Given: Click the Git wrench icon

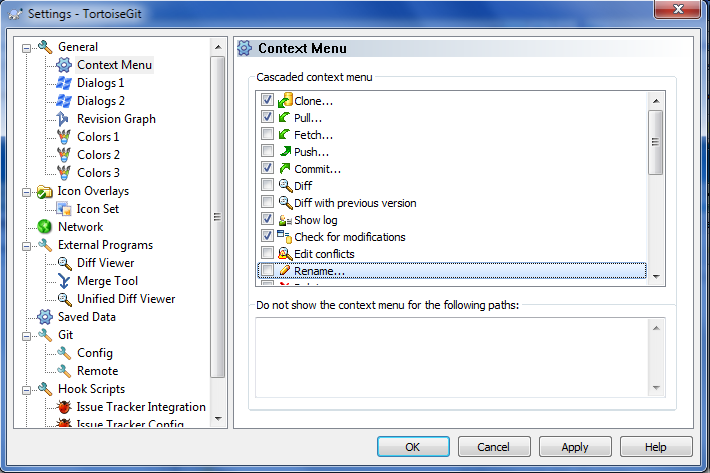Looking at the screenshot, I should pos(45,335).
